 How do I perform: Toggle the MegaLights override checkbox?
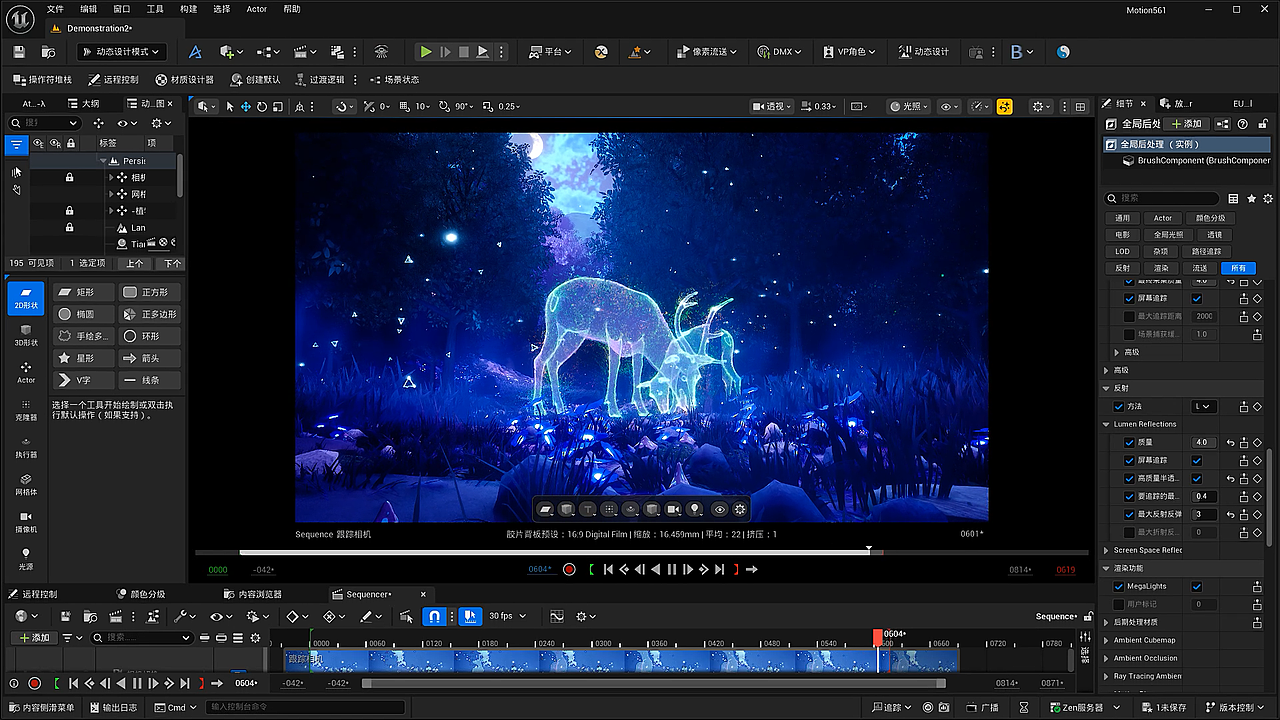1119,586
